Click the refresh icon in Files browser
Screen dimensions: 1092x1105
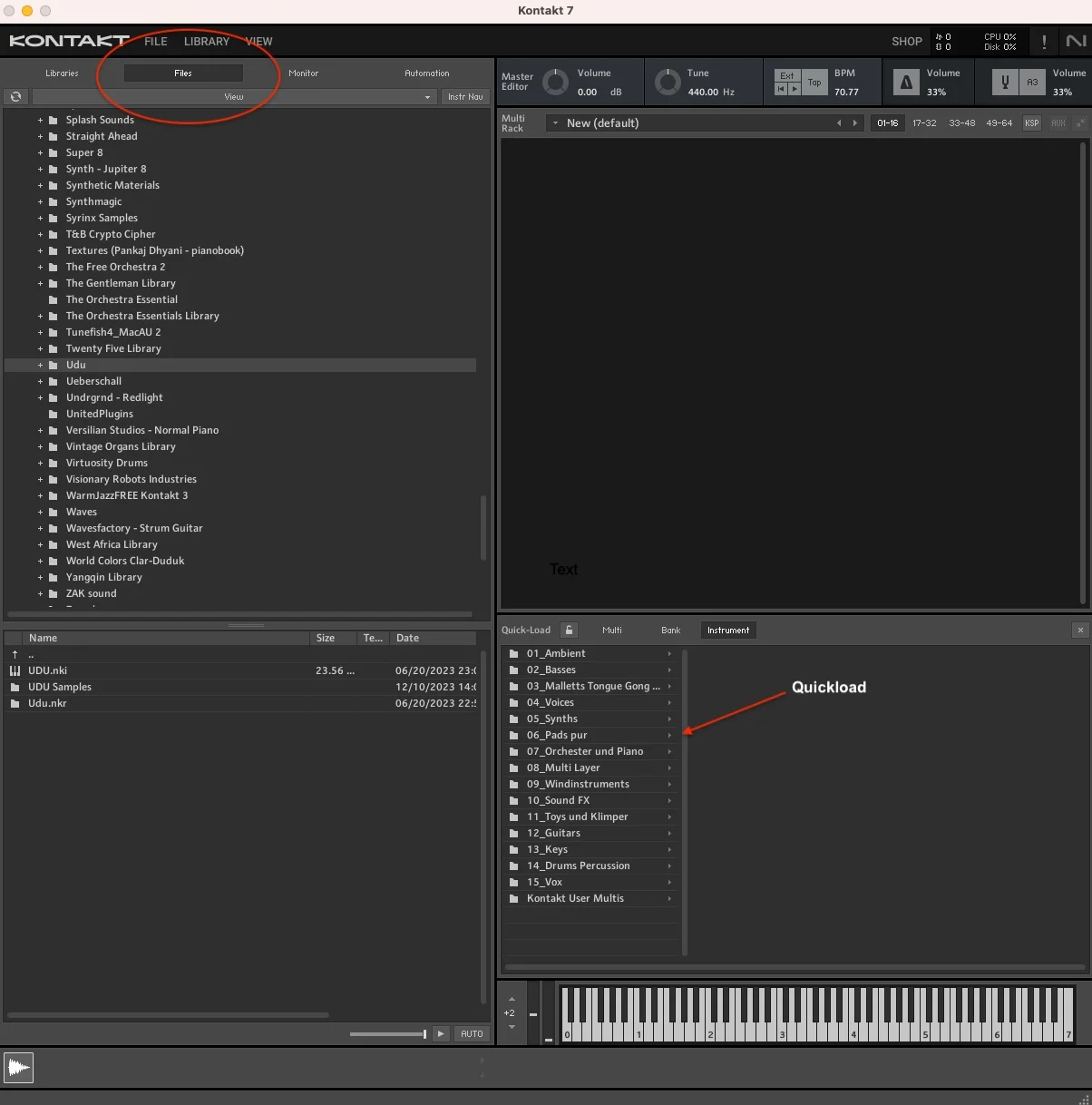tap(15, 96)
